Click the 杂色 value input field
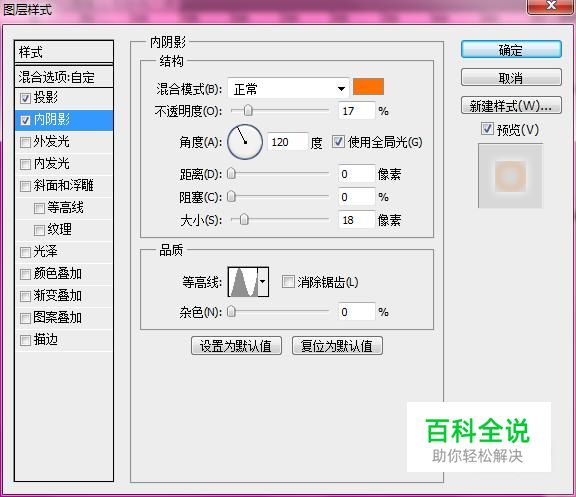This screenshot has height=497, width=576. pos(357,312)
